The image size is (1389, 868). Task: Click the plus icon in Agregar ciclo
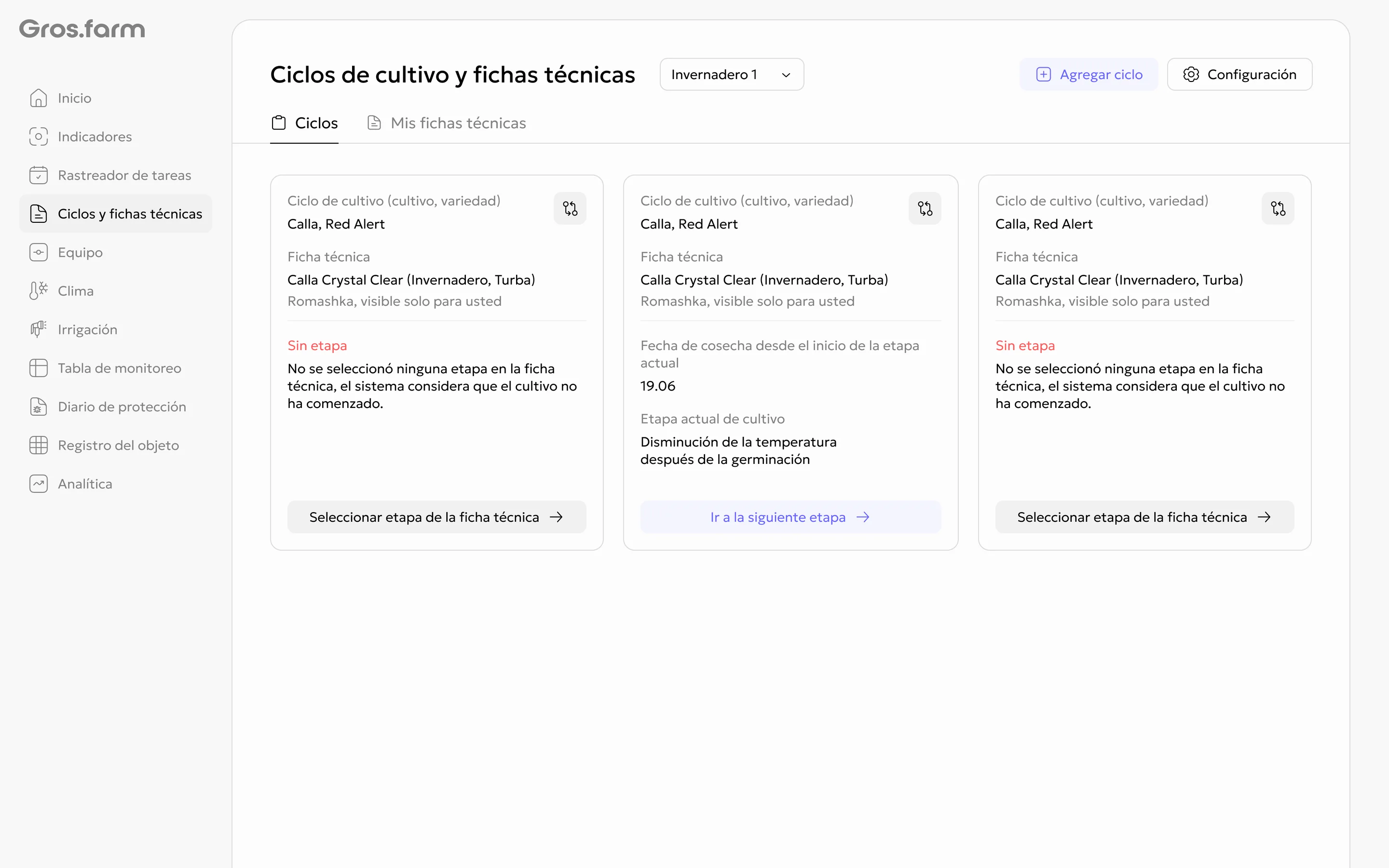point(1043,75)
